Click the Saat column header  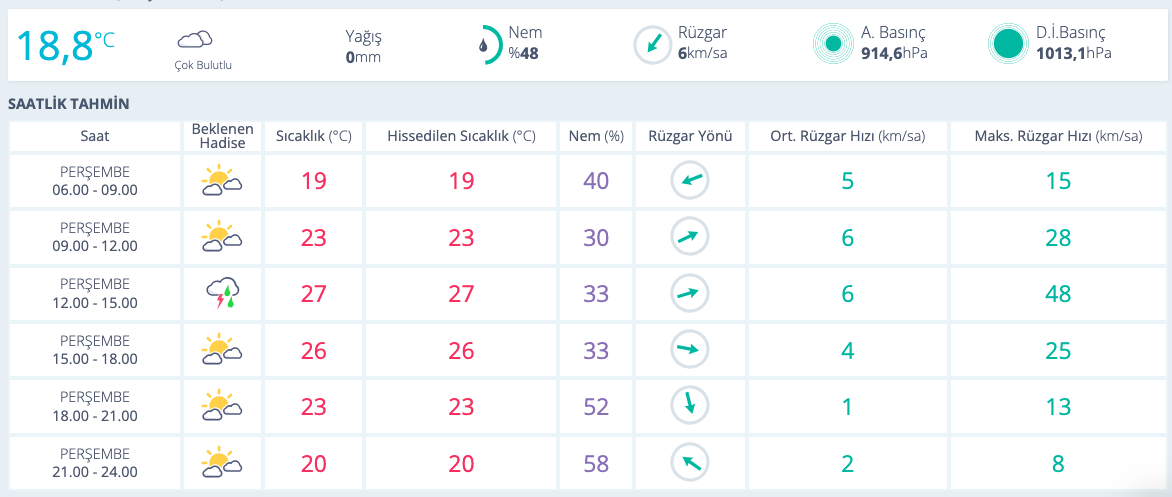click(95, 136)
